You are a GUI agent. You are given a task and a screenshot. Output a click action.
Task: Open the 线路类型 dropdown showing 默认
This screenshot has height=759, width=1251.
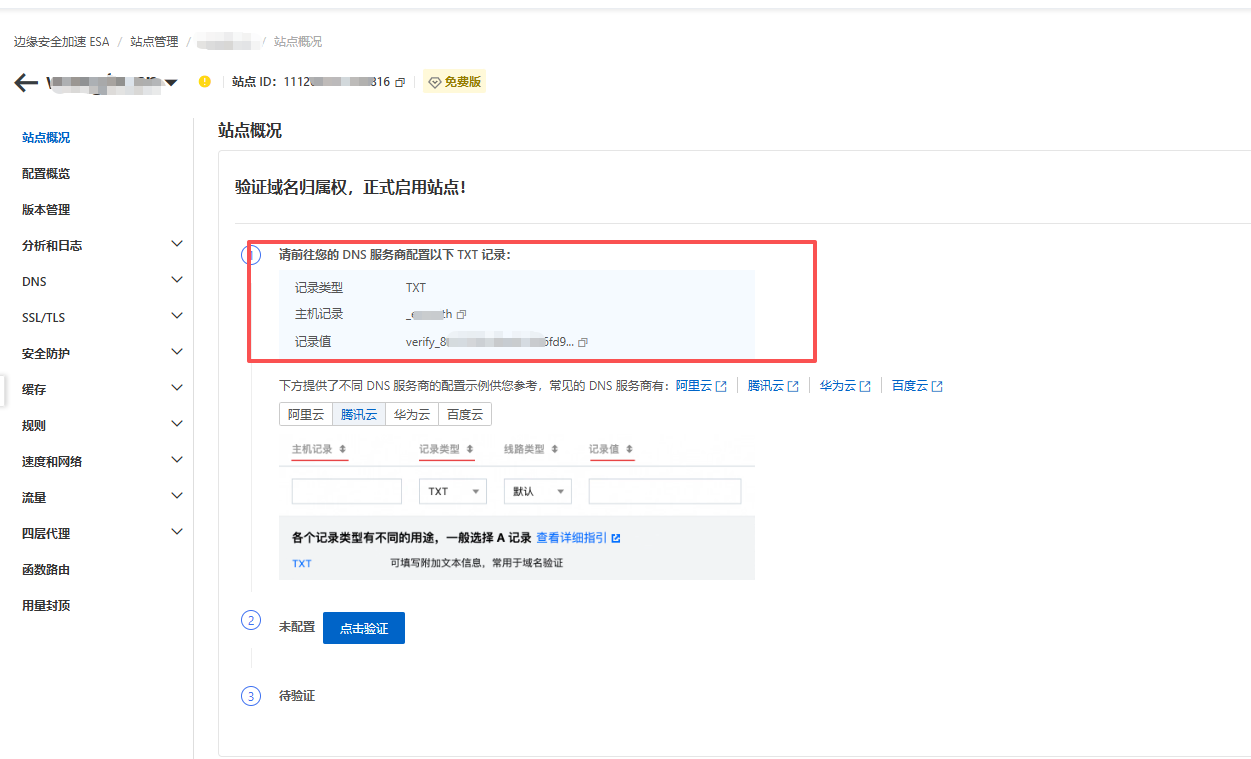pos(537,491)
